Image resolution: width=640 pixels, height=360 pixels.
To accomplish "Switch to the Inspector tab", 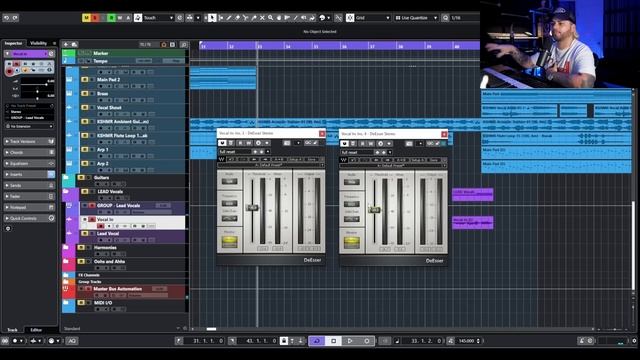I will pyautogui.click(x=13, y=43).
